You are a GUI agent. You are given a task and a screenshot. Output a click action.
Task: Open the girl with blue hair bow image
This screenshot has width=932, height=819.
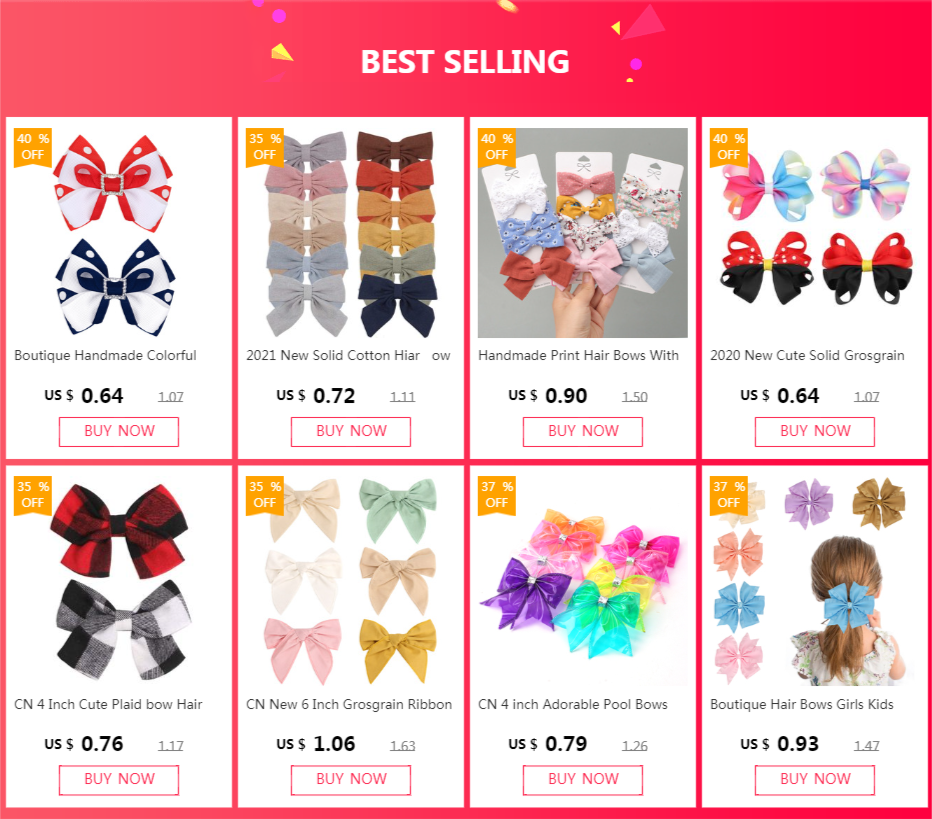click(x=815, y=581)
